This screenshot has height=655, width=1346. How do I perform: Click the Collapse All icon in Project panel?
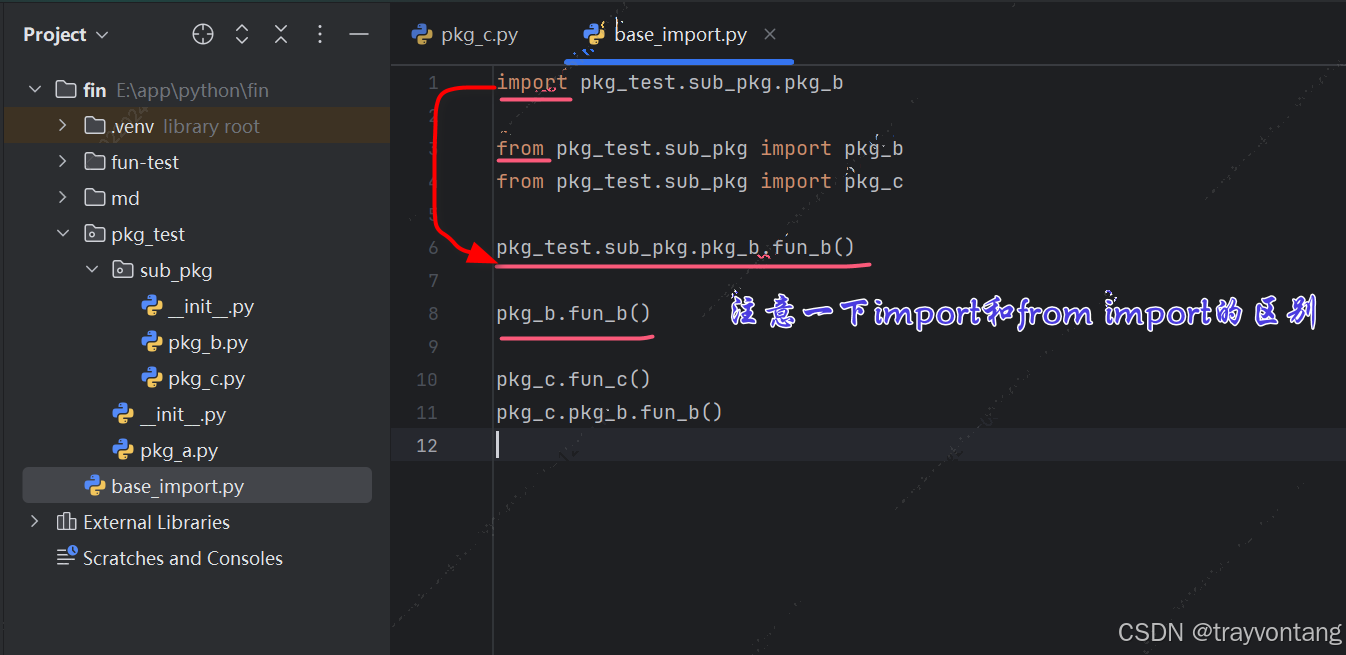280,33
